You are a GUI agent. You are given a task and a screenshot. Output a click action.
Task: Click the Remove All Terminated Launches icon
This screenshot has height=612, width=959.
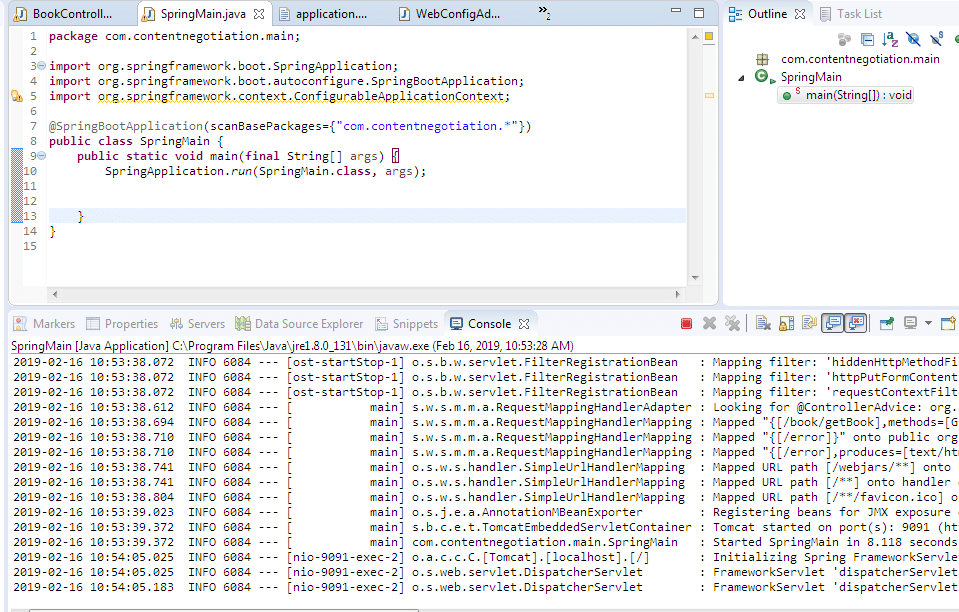733,323
